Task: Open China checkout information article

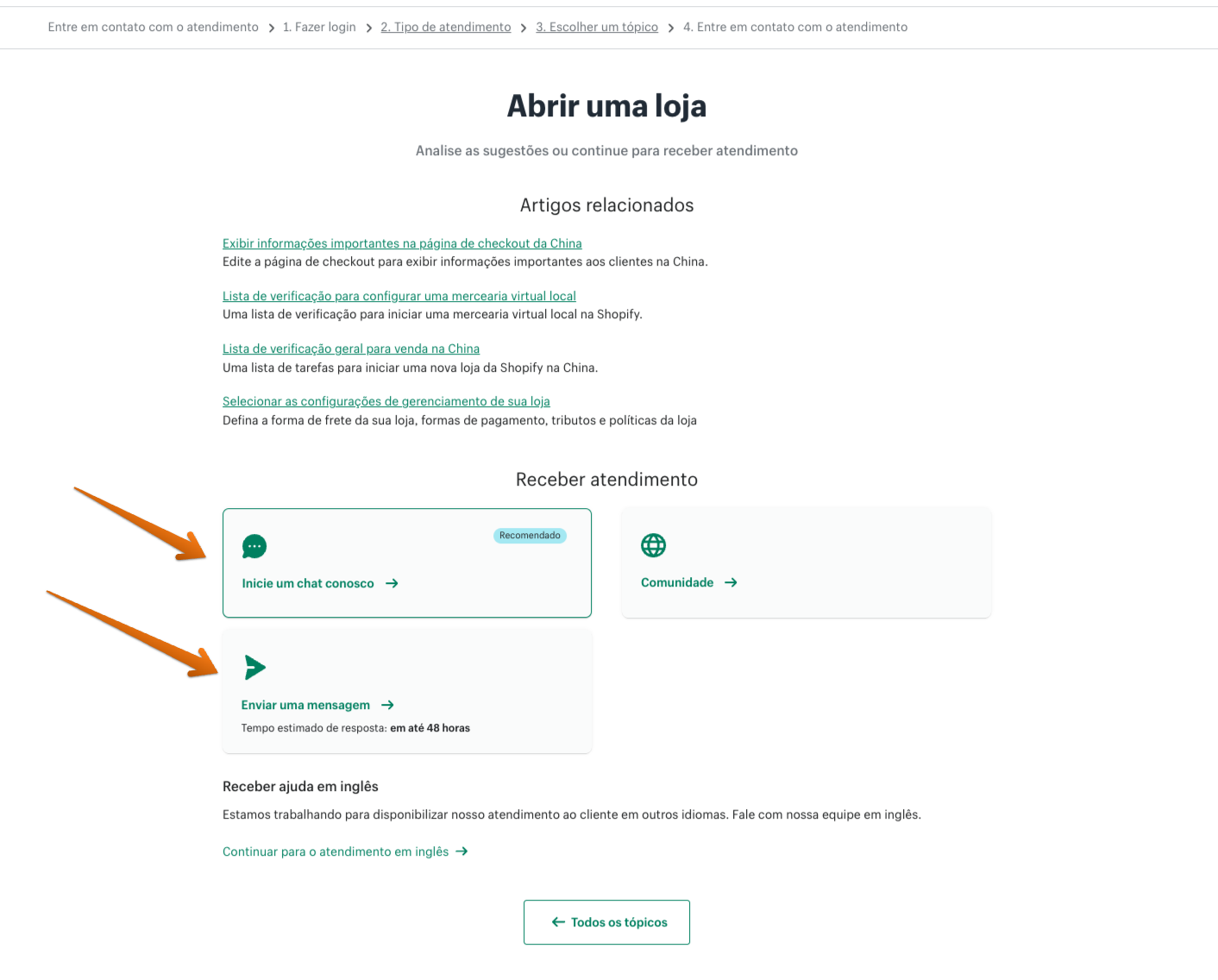Action: pyautogui.click(x=402, y=243)
